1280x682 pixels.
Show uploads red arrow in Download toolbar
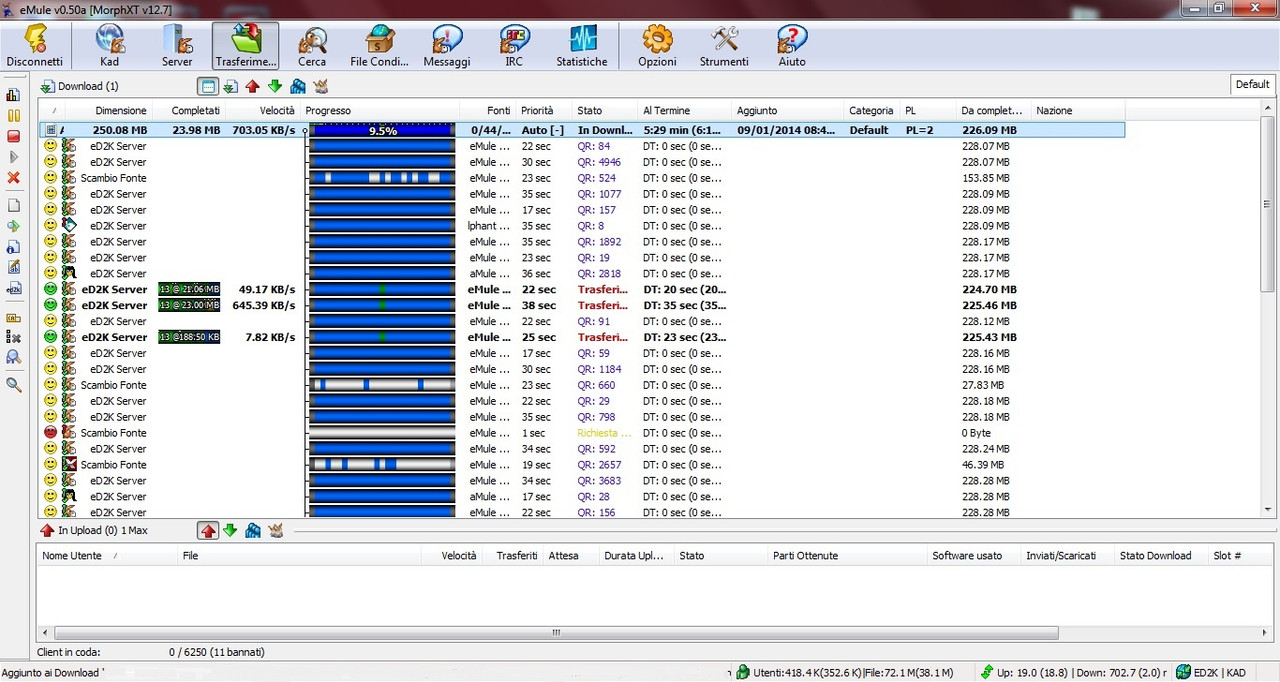click(x=252, y=86)
